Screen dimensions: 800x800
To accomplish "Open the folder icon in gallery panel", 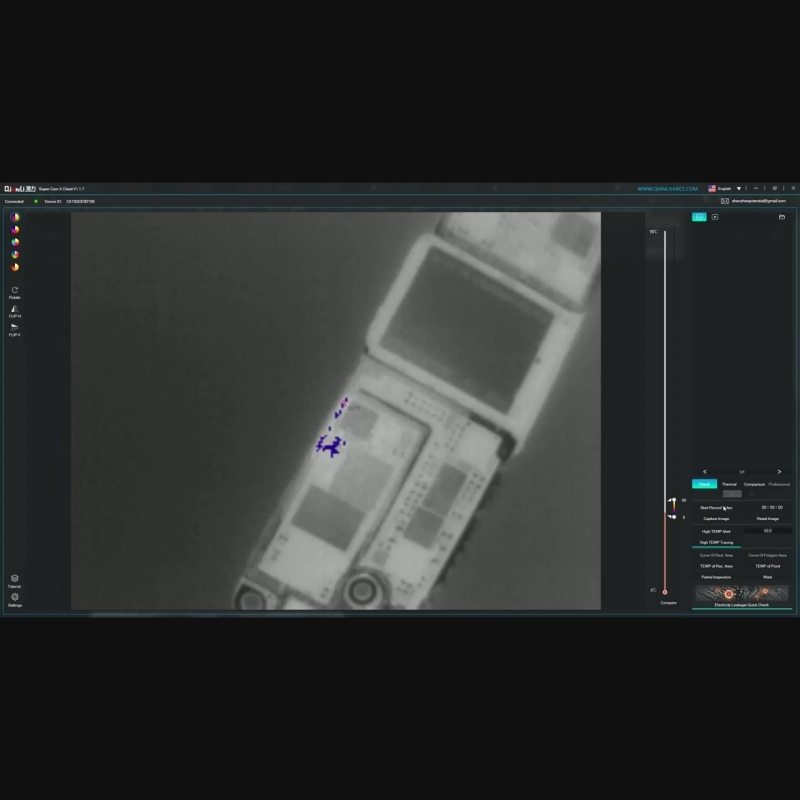I will pyautogui.click(x=782, y=217).
